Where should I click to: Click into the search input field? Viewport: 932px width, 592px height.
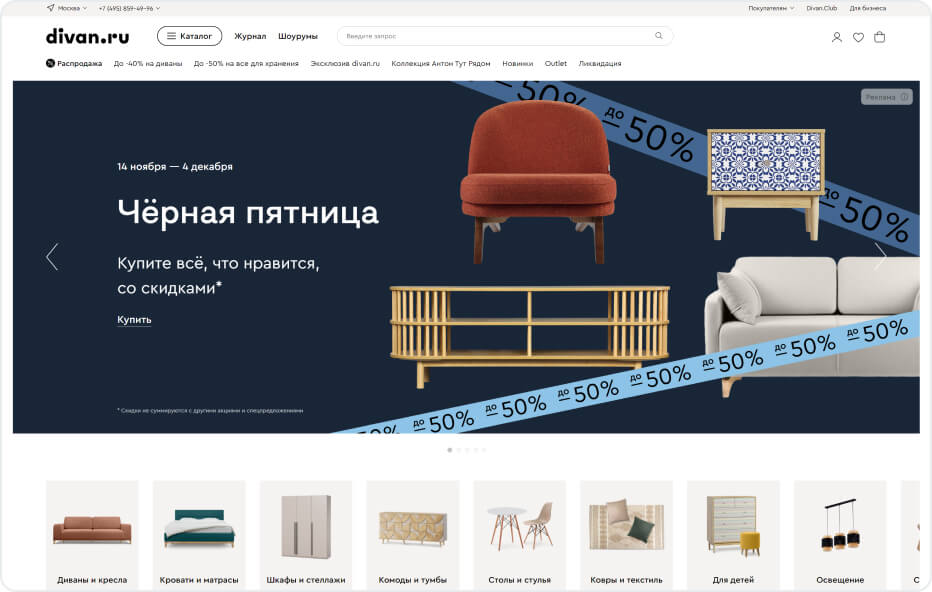[x=495, y=36]
